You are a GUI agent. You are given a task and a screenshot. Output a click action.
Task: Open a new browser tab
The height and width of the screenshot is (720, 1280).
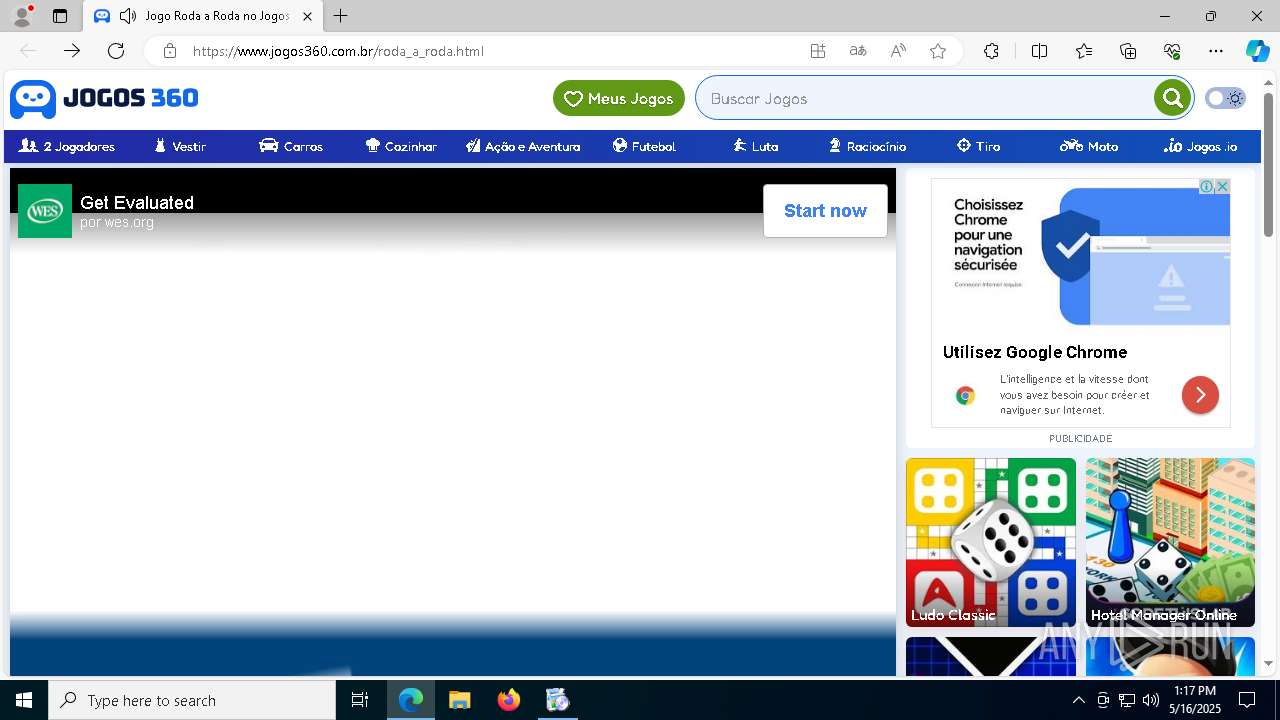pyautogui.click(x=341, y=16)
